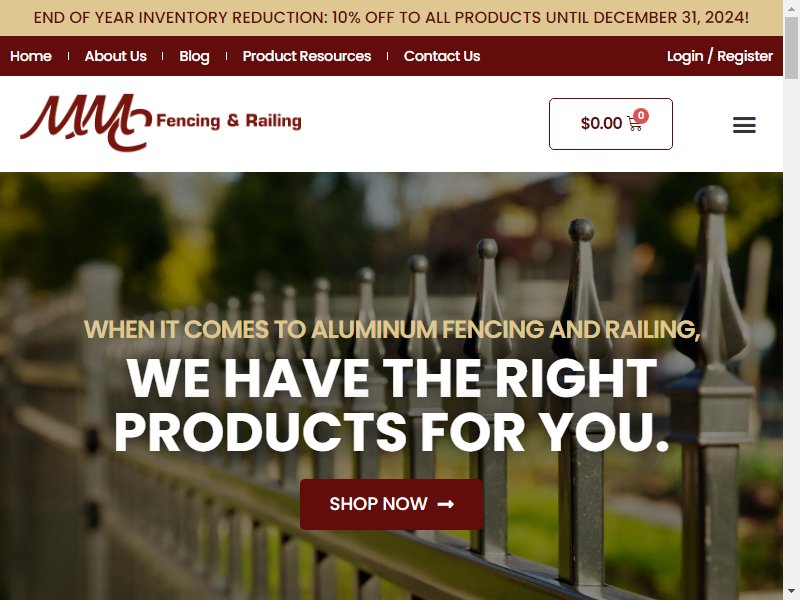Image resolution: width=800 pixels, height=600 pixels.
Task: Select Product Resources in navigation
Action: coord(307,56)
